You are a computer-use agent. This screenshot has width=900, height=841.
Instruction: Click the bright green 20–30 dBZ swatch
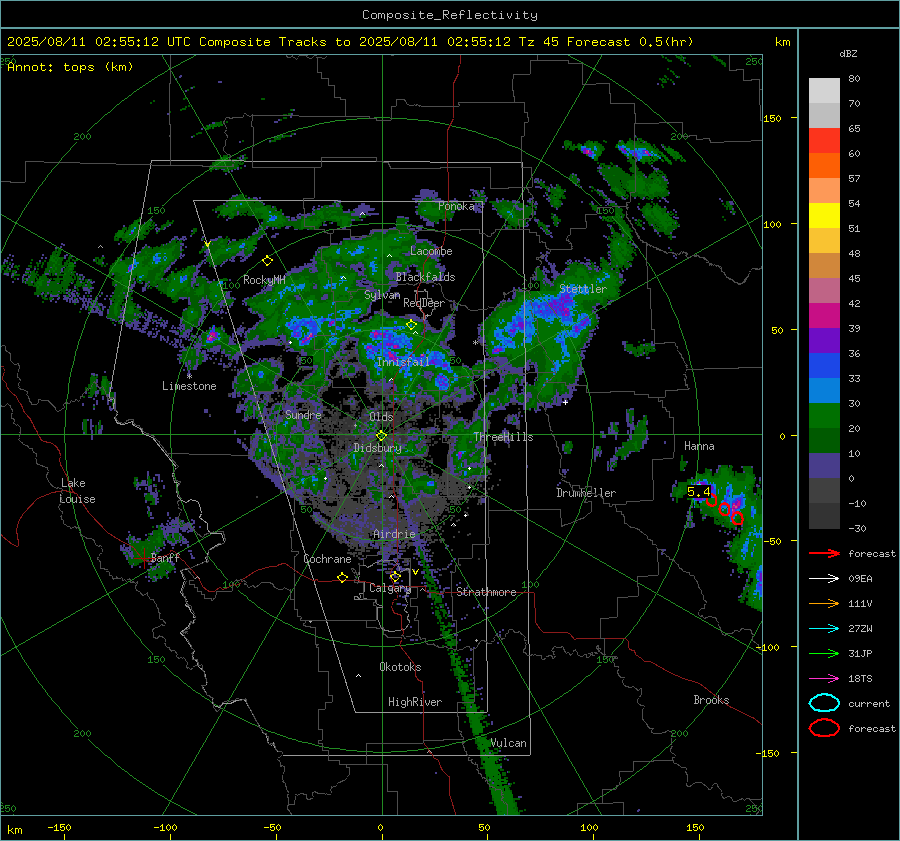click(x=824, y=416)
